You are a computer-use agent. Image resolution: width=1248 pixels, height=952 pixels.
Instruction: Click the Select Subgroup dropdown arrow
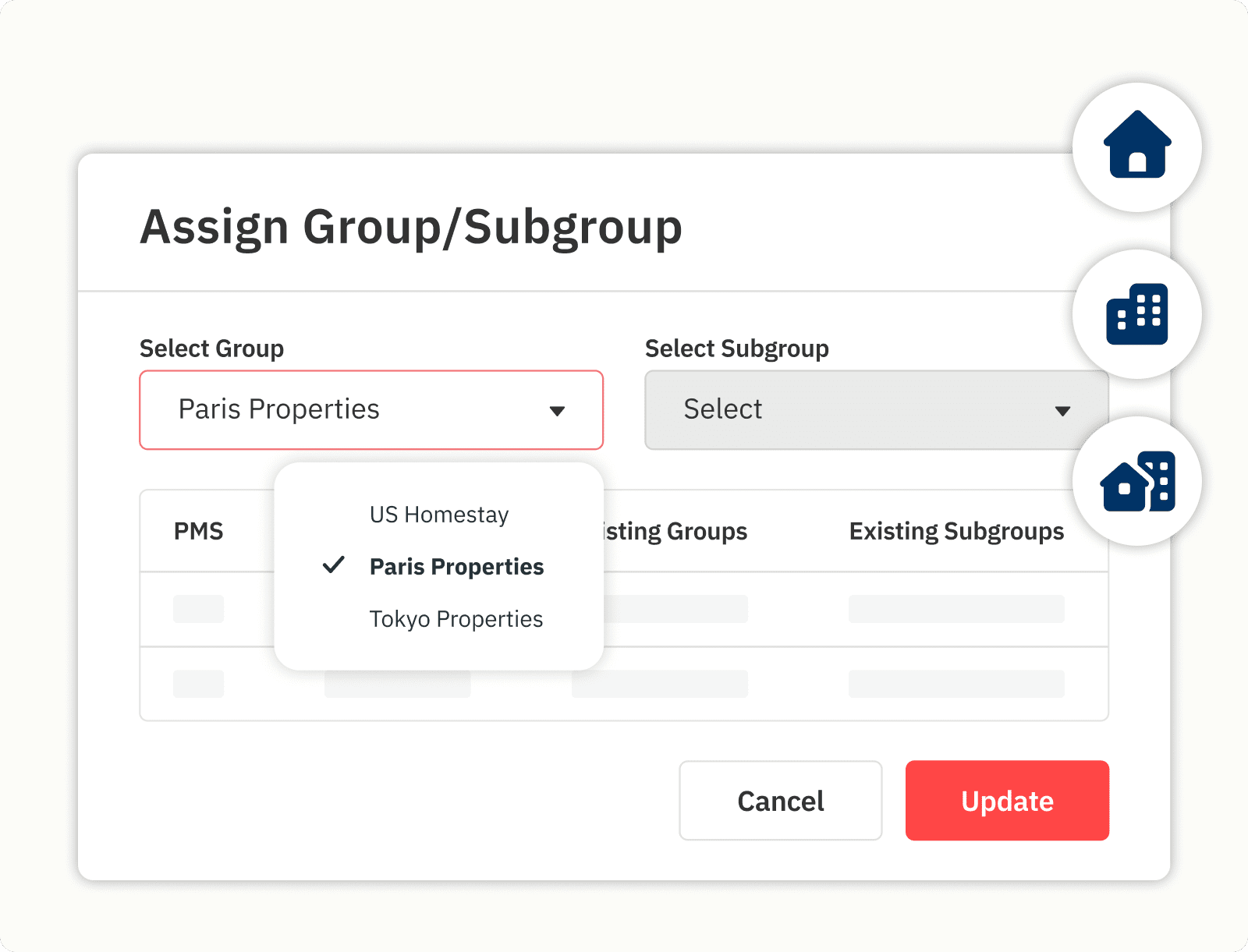pos(1062,411)
